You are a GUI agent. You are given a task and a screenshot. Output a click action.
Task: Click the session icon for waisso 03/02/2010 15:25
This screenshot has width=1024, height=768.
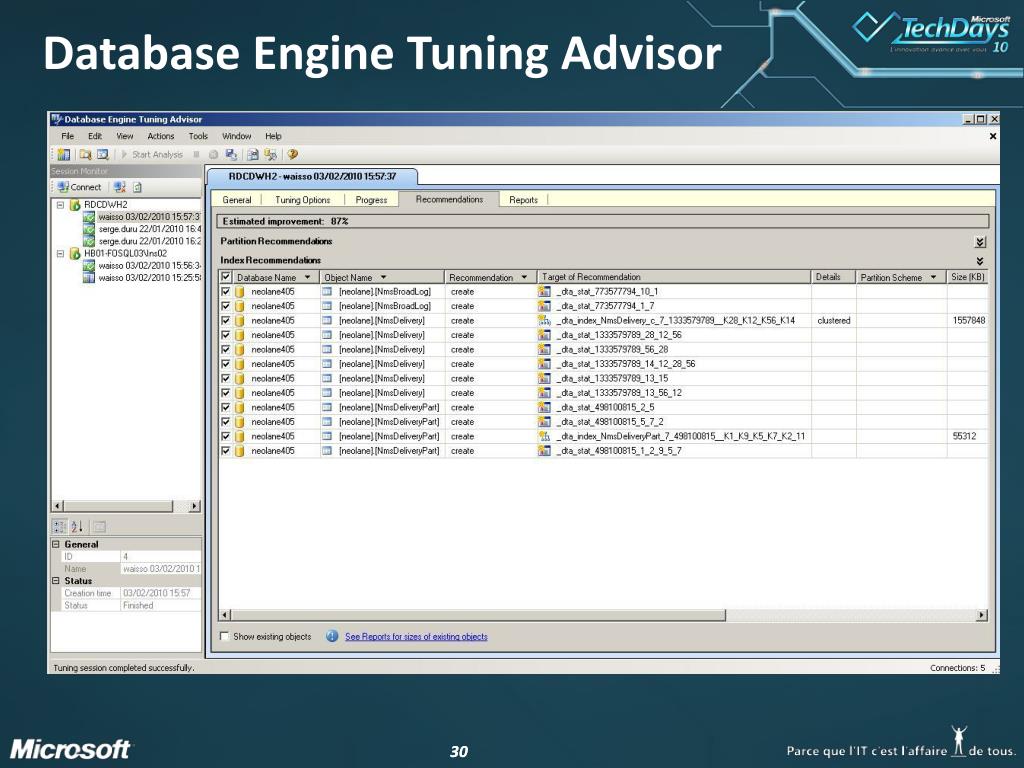[x=89, y=278]
